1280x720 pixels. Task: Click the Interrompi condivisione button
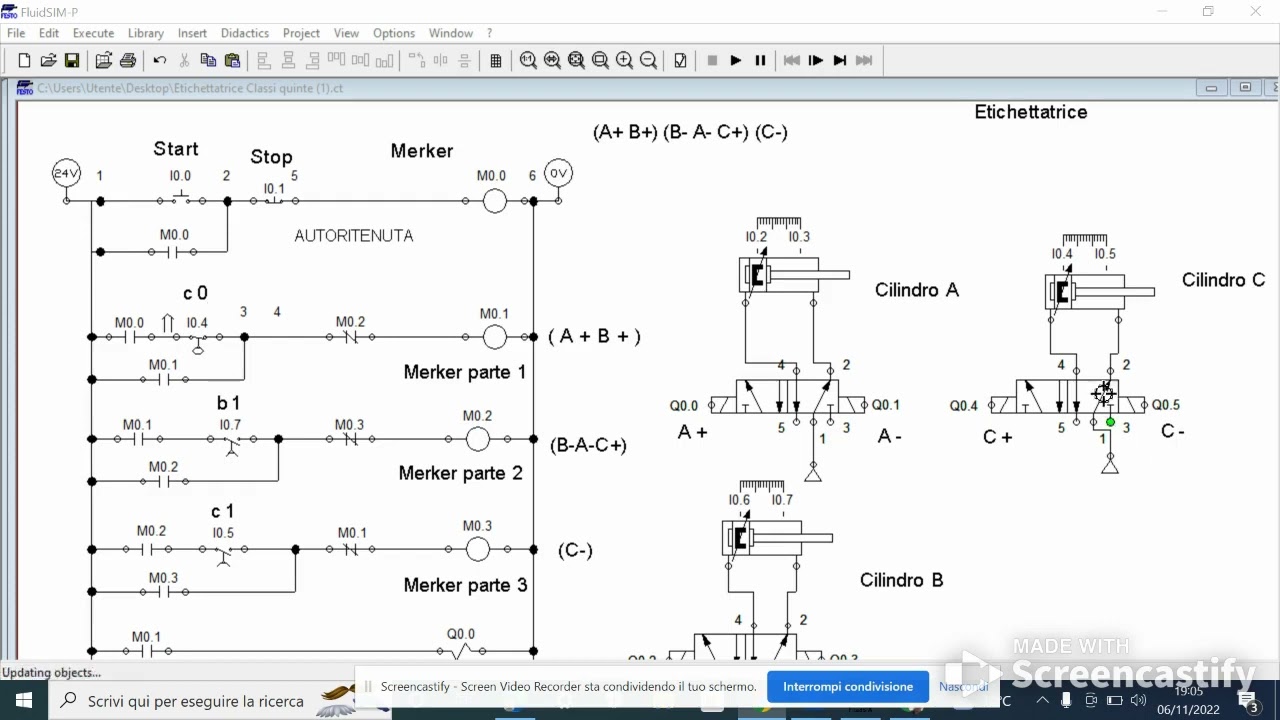click(848, 687)
